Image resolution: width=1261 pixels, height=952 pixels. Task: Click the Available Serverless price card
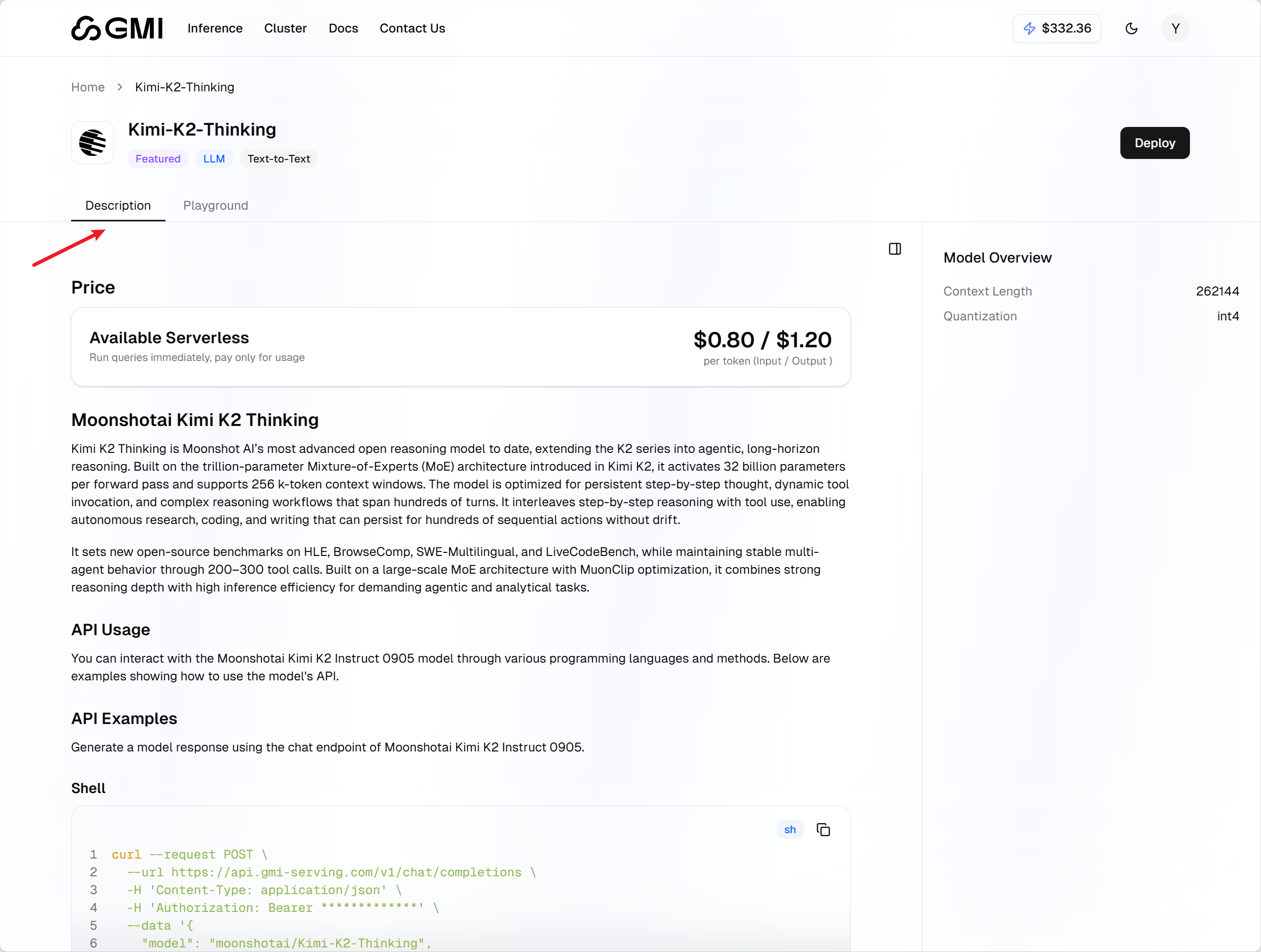coord(460,347)
